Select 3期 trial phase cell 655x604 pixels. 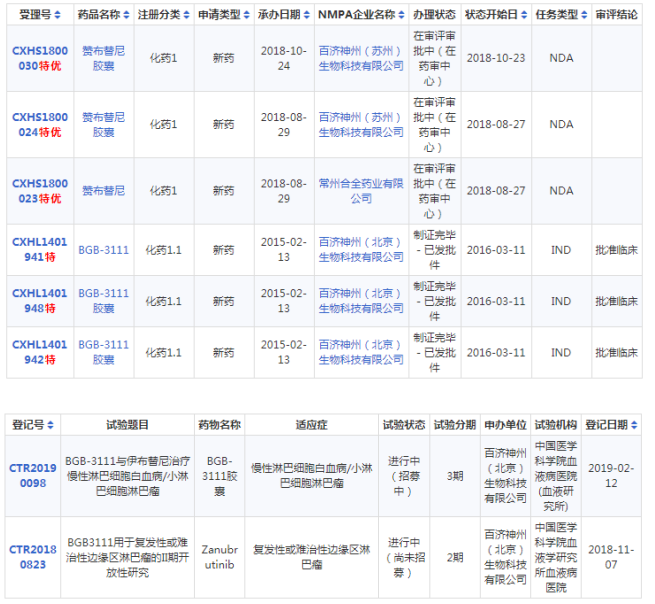454,476
